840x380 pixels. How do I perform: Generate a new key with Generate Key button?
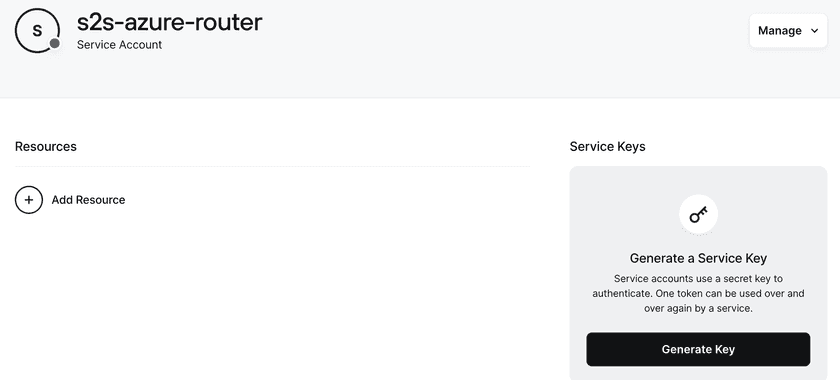(x=698, y=349)
